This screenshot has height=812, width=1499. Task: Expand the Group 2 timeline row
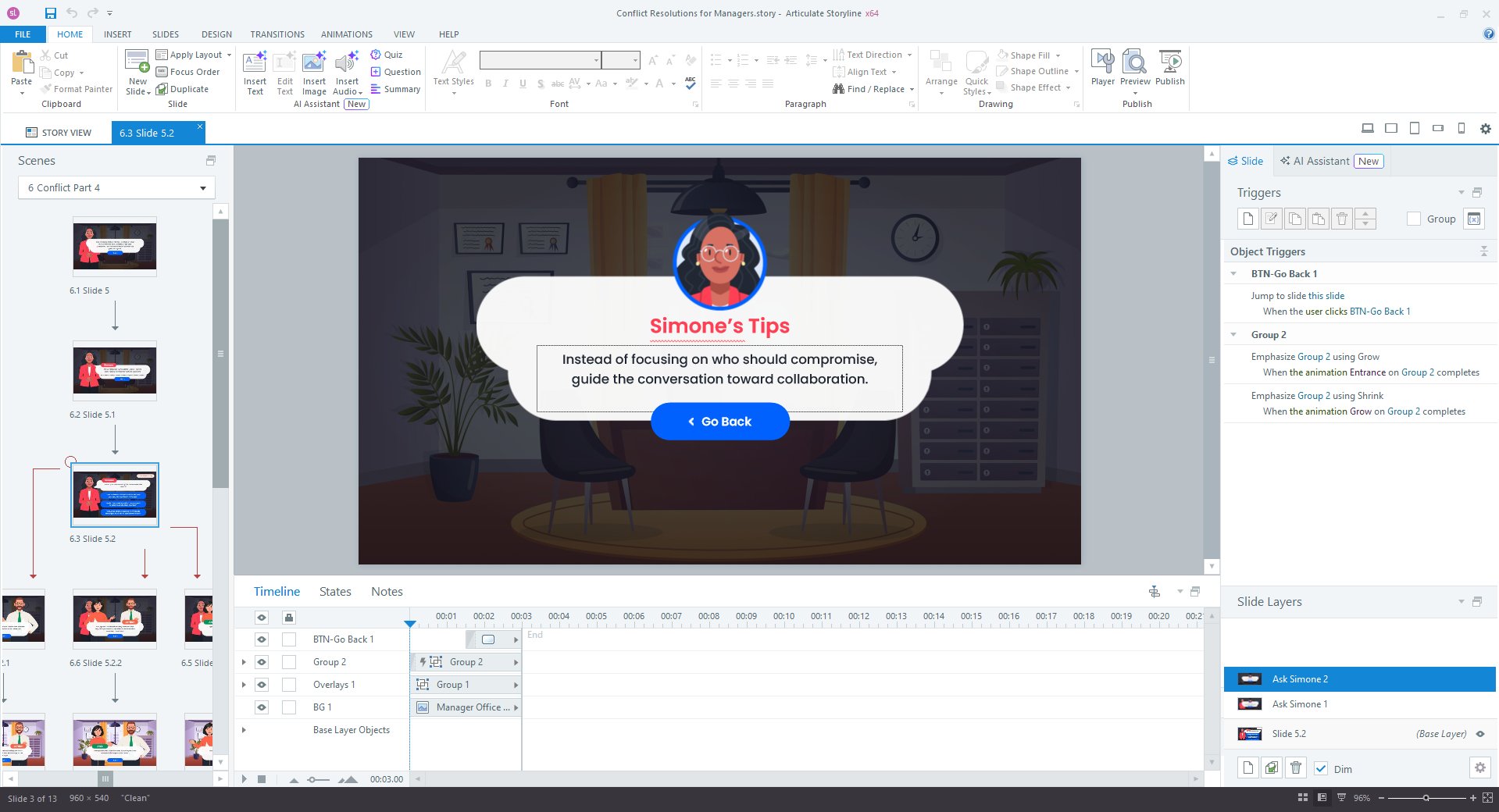244,662
